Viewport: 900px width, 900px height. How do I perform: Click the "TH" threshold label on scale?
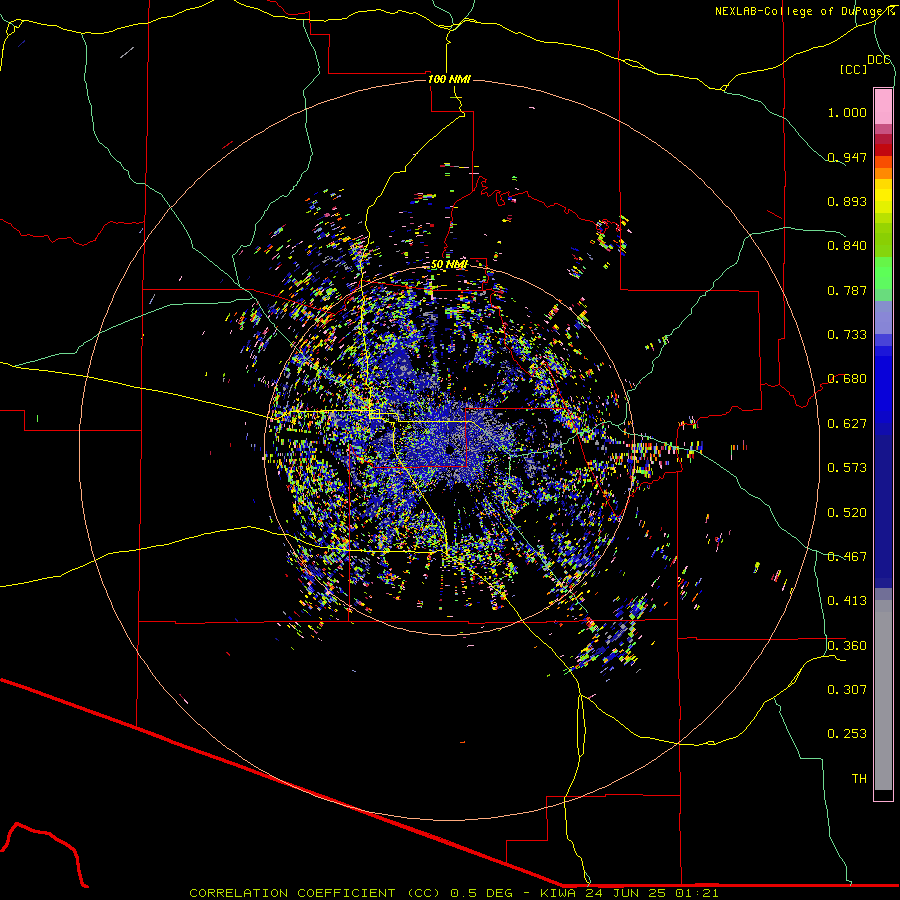859,779
